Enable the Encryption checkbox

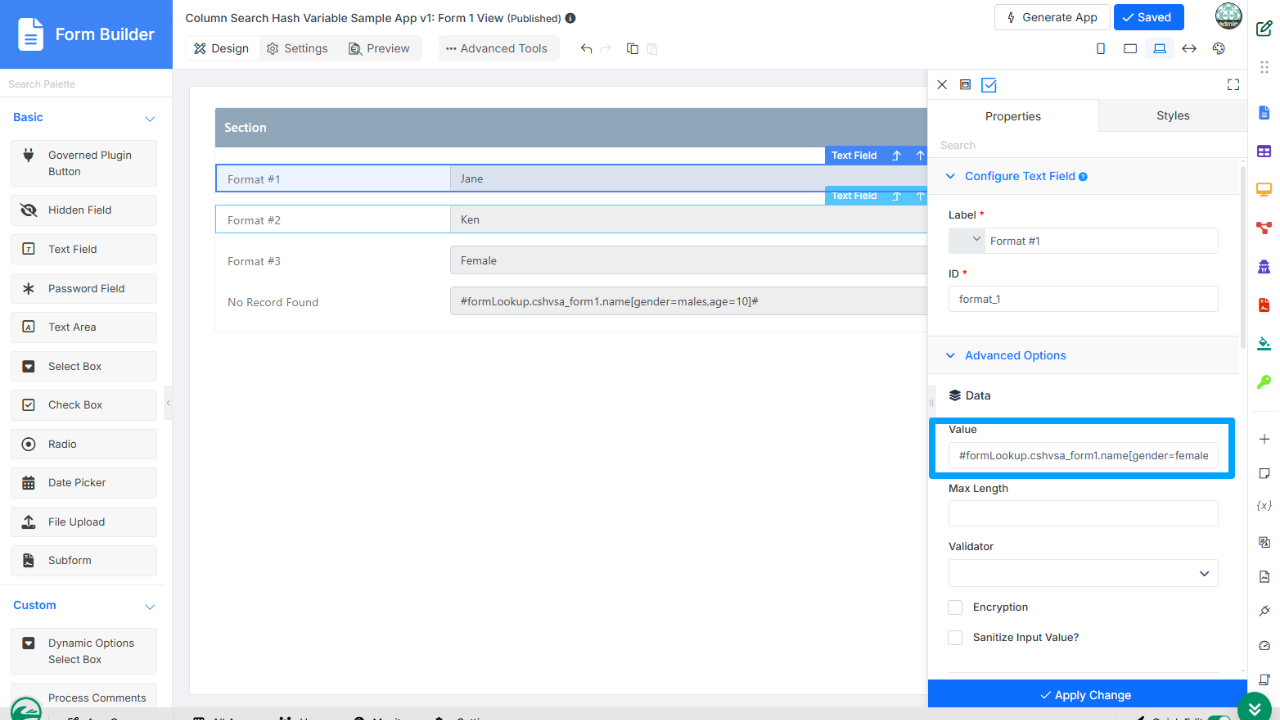pos(955,607)
